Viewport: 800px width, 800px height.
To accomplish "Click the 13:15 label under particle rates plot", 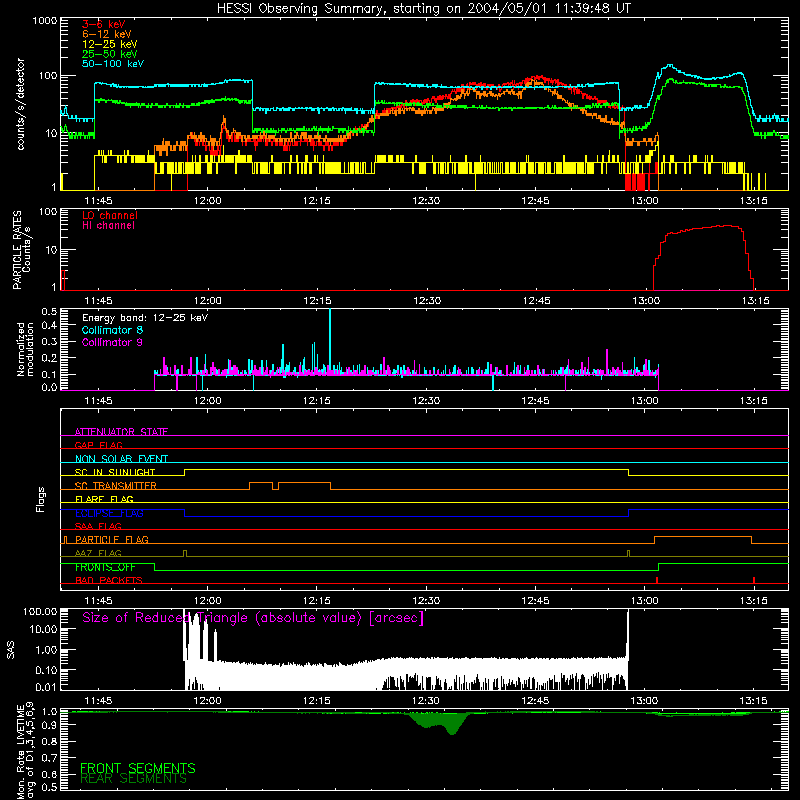I will (754, 301).
